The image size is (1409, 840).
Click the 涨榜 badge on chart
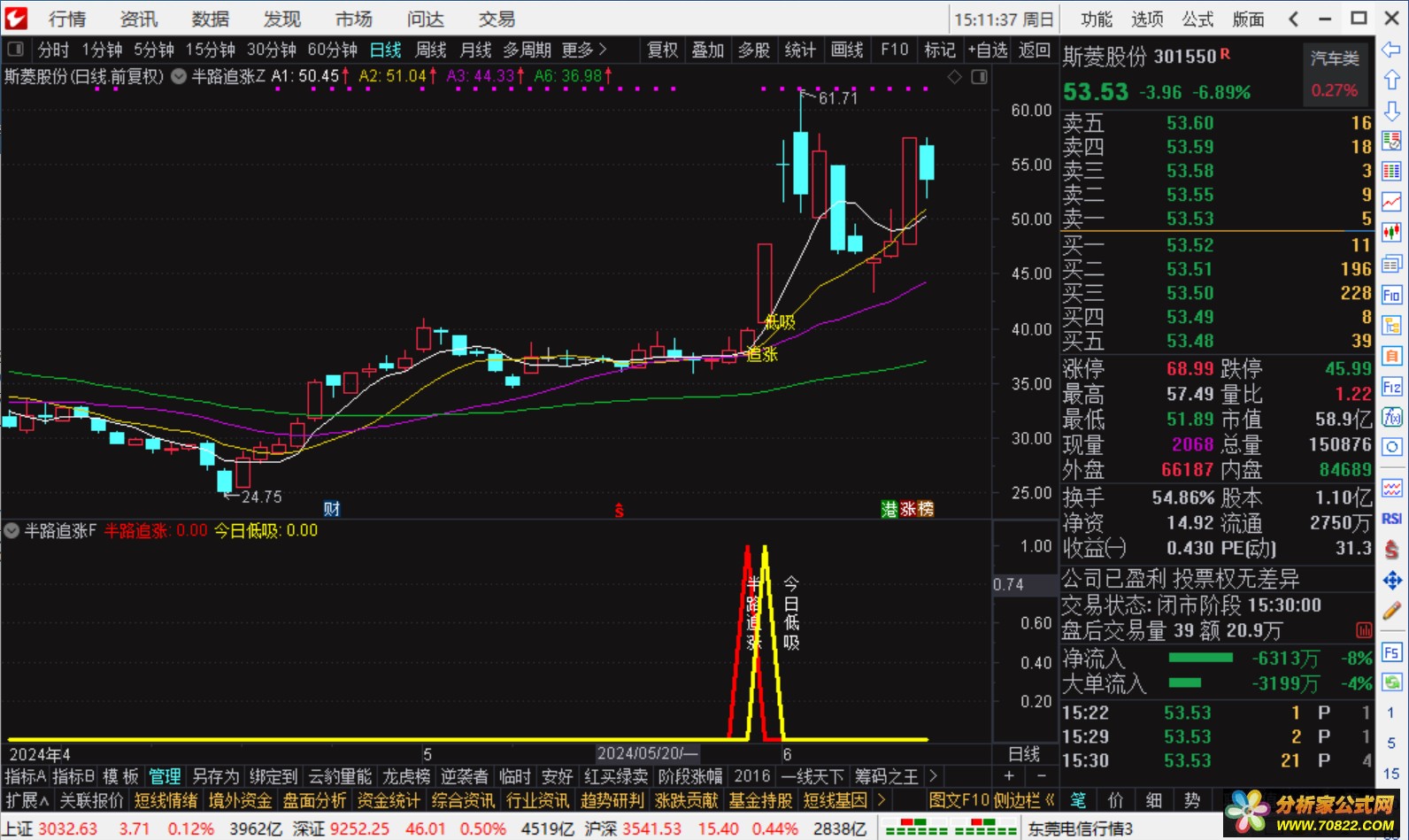tap(917, 508)
